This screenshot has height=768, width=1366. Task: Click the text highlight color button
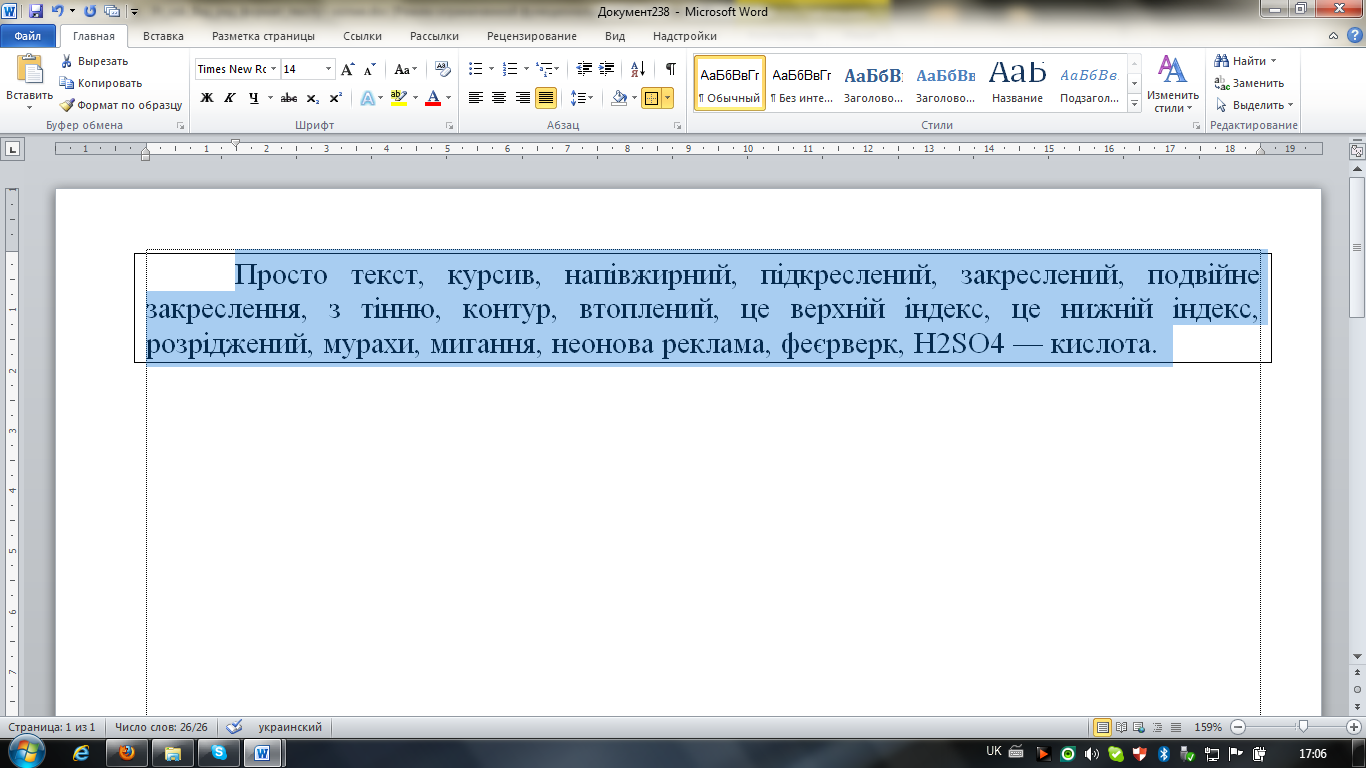coord(399,98)
